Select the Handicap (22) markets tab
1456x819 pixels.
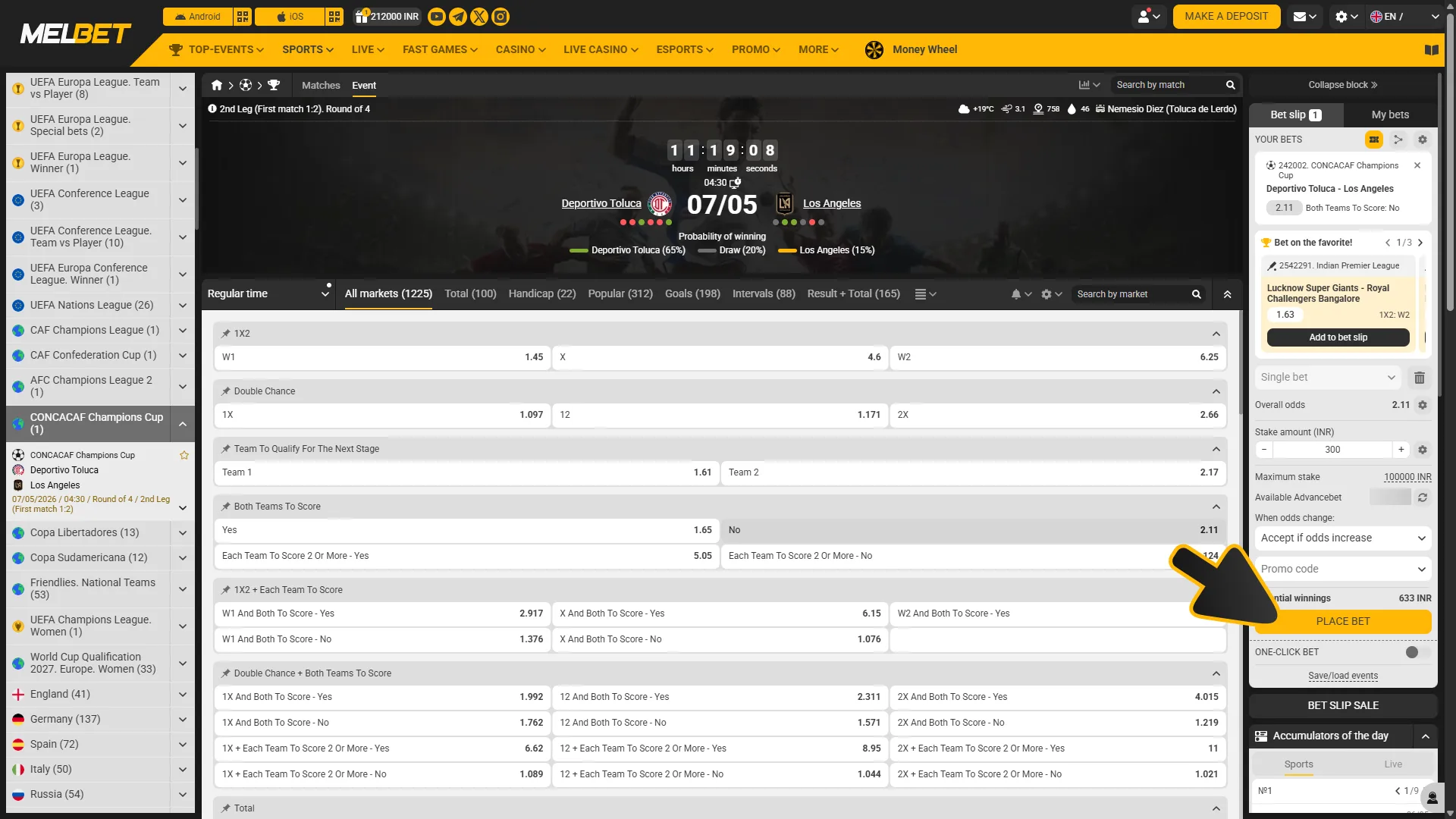coord(542,294)
